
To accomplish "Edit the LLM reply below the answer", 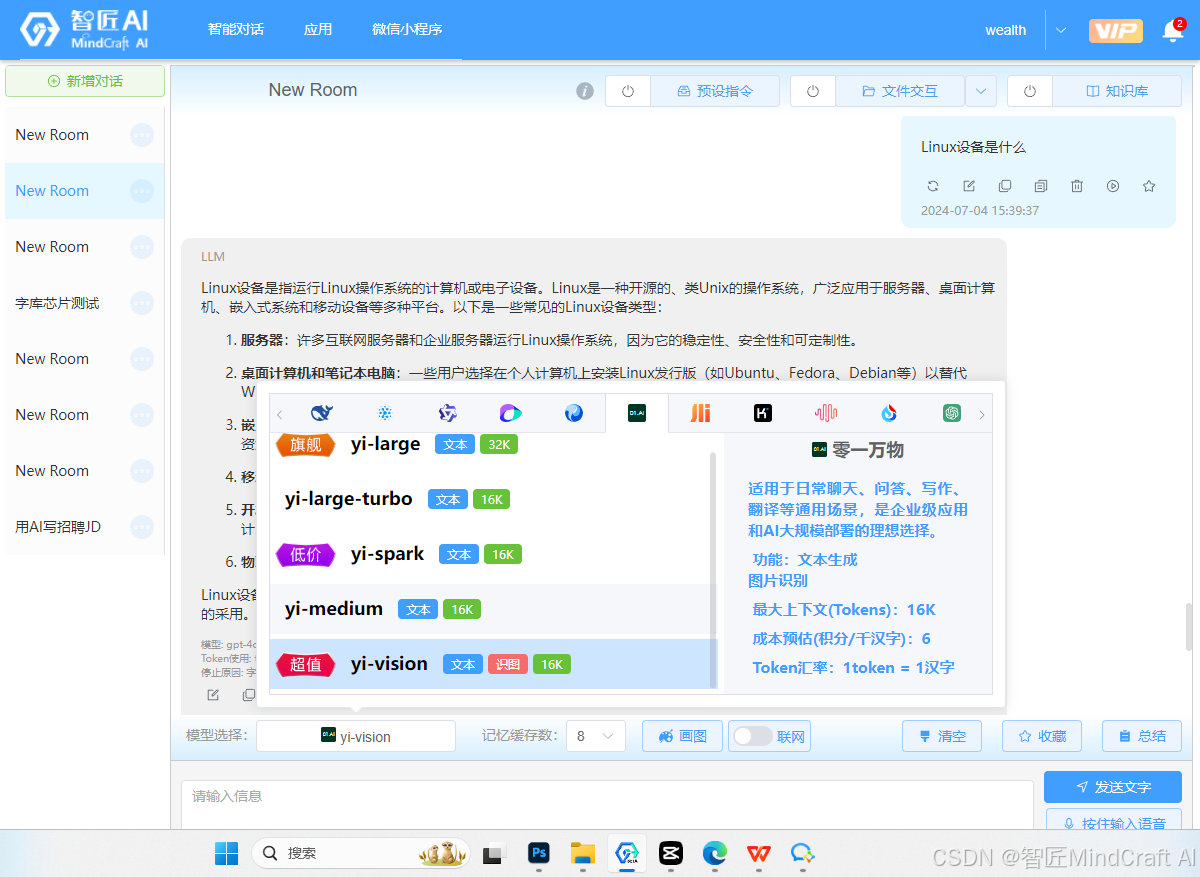I will pos(213,695).
